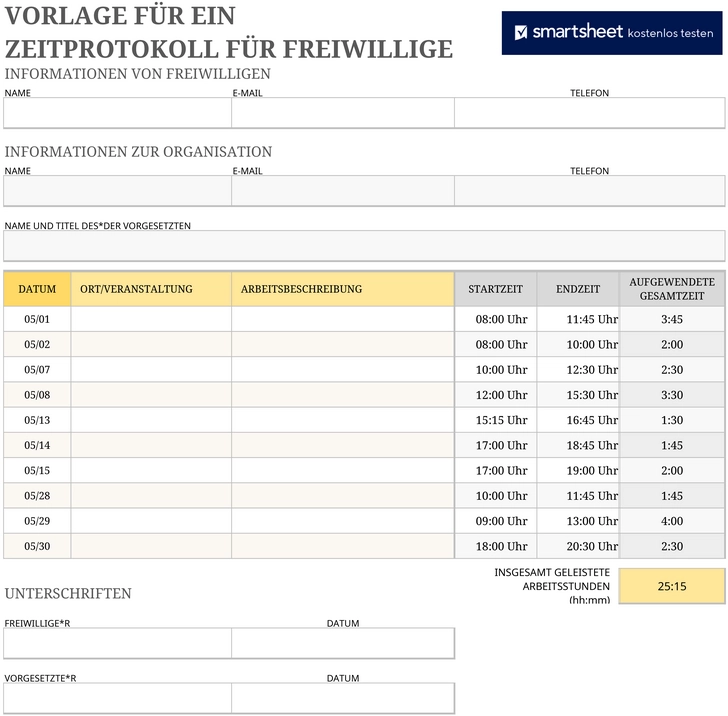Image resolution: width=728 pixels, height=716 pixels.
Task: Click the date cell 05/13
Action: 37,420
